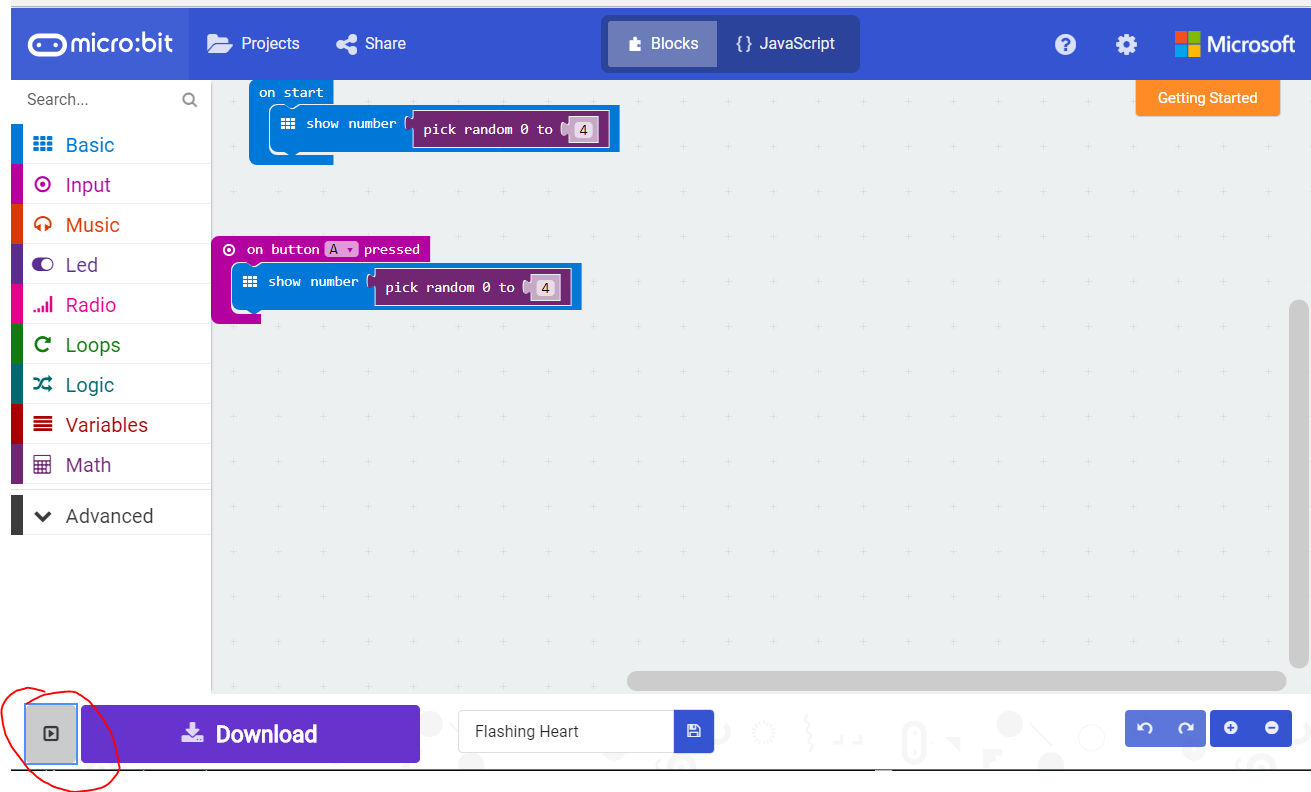Viewport: 1311px width, 792px height.
Task: Open the Getting Started guide
Action: click(1207, 98)
